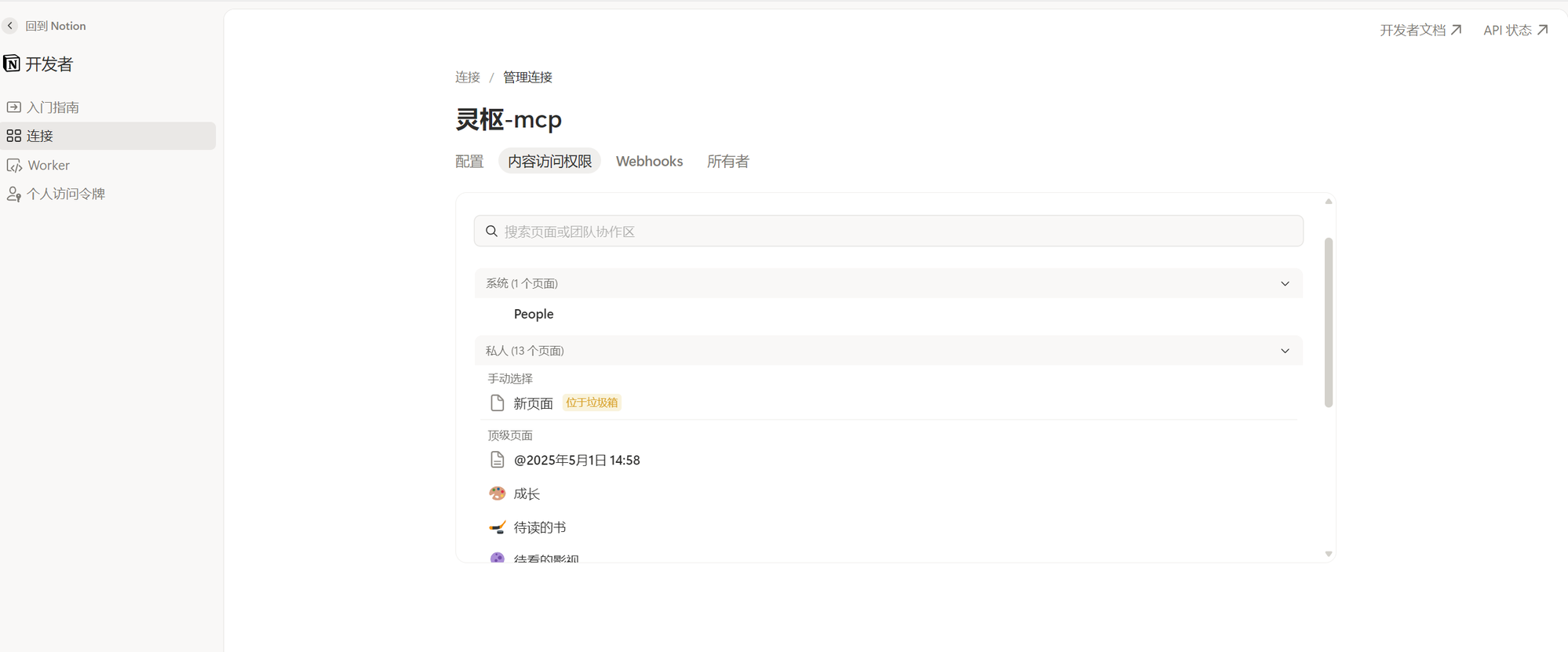Open the Webhooks tab
The width and height of the screenshot is (1568, 652).
pyautogui.click(x=649, y=161)
